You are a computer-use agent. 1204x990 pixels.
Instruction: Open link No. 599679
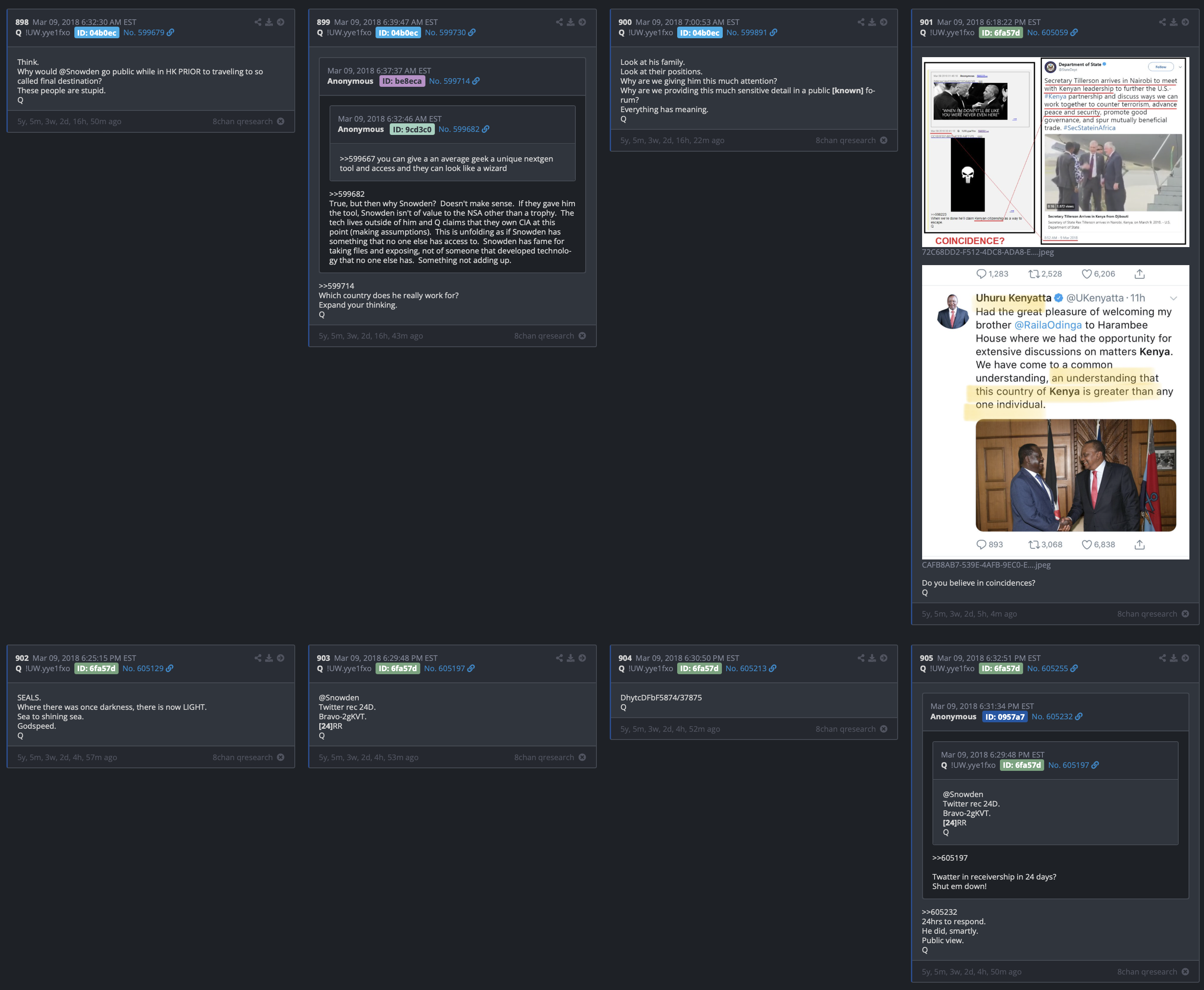149,33
